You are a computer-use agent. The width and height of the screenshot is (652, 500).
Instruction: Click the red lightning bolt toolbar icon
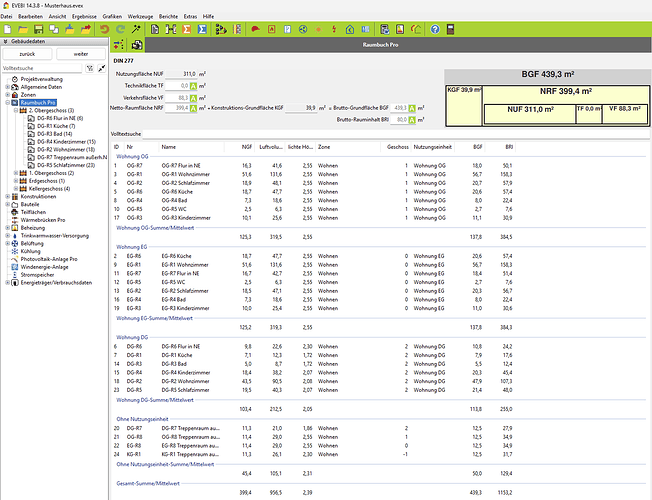[334, 29]
